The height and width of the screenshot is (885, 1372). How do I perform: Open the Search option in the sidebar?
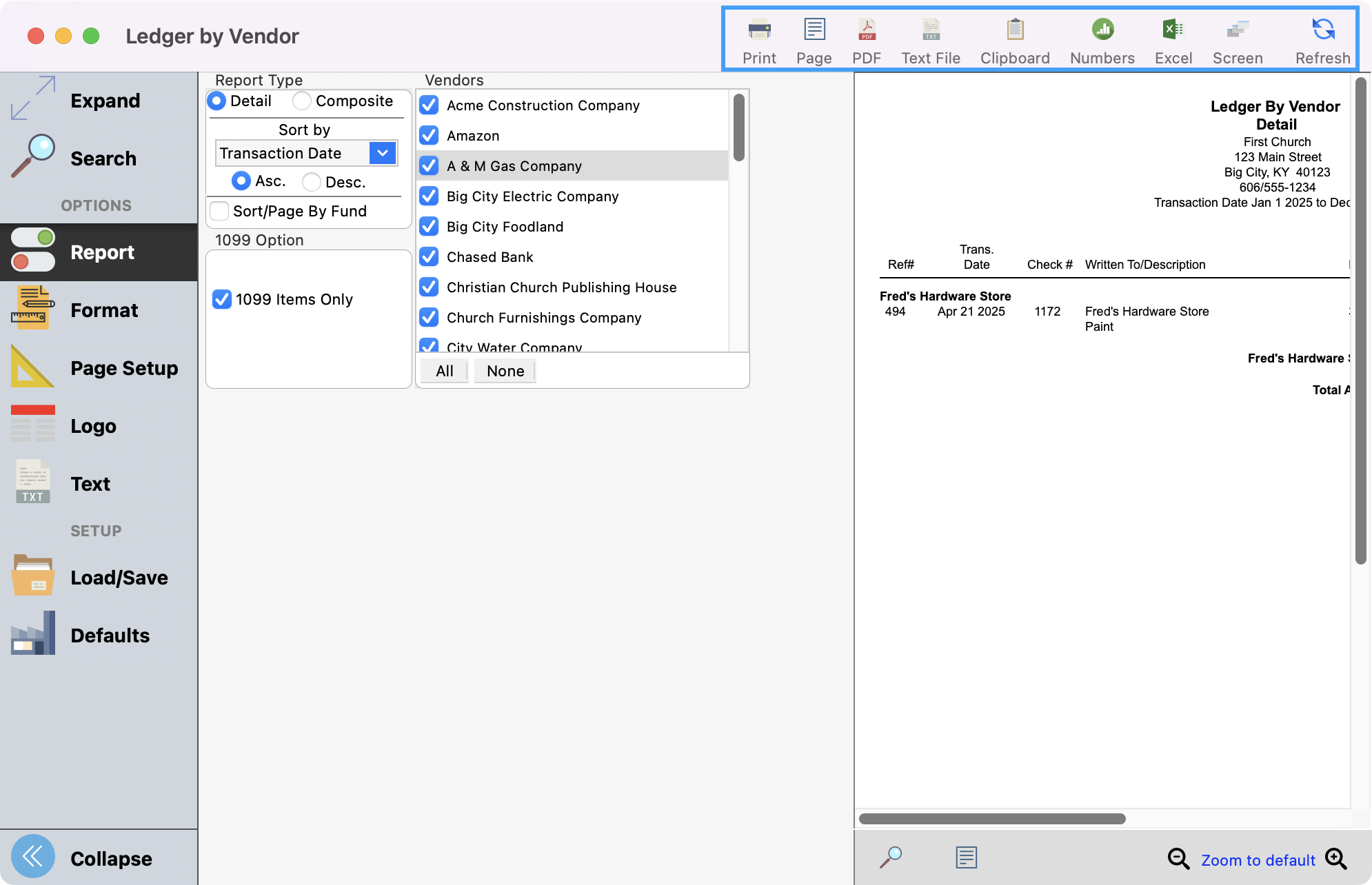point(103,158)
